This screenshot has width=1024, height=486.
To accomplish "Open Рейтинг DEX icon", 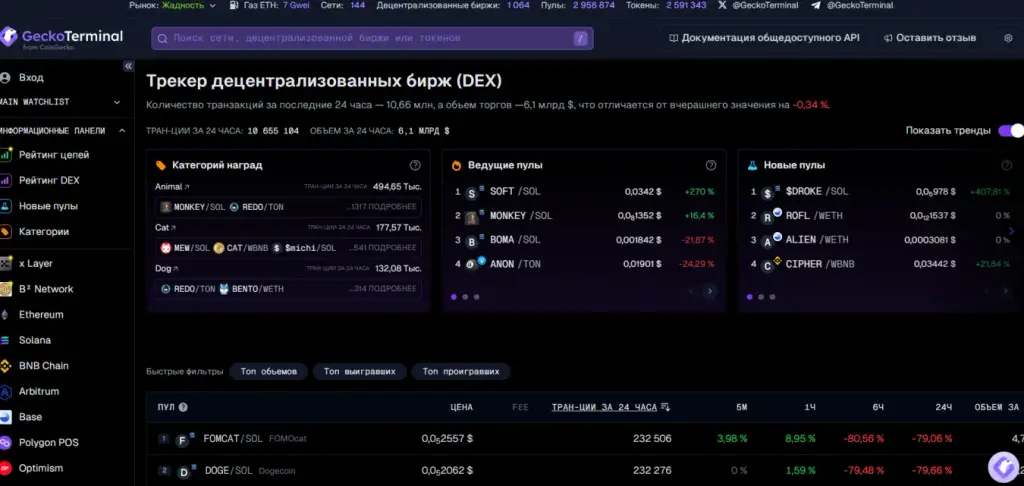I will pos(6,180).
